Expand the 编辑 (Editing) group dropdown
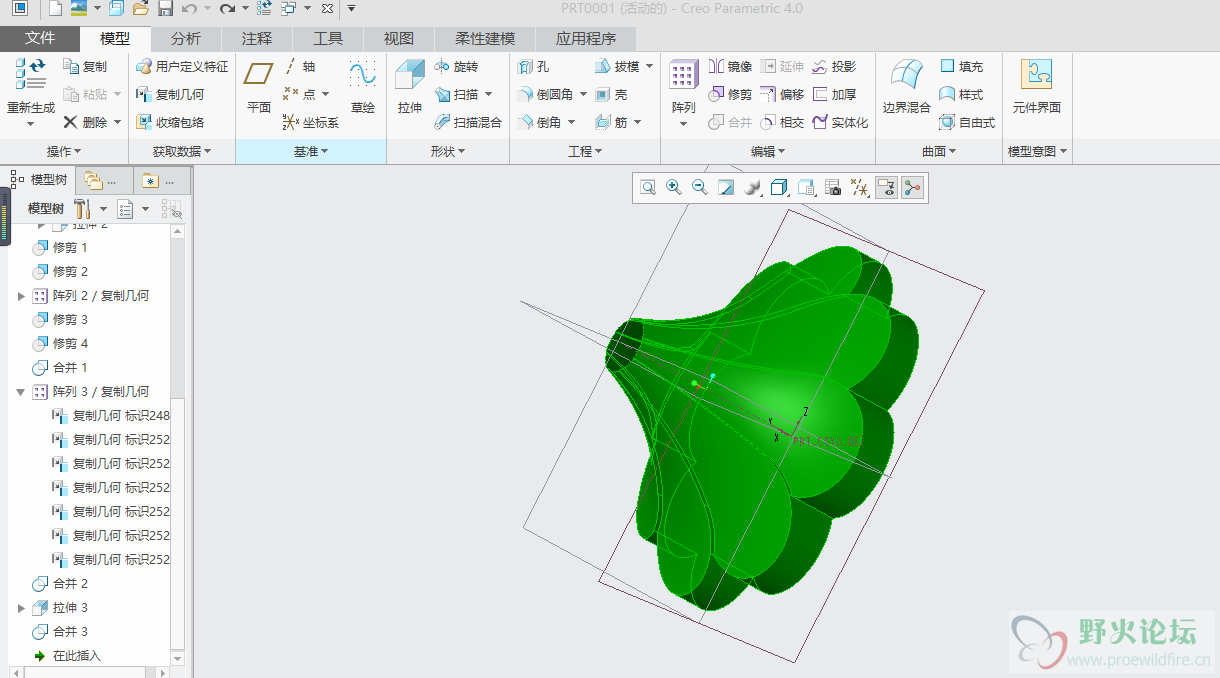Image resolution: width=1220 pixels, height=678 pixels. (x=767, y=151)
